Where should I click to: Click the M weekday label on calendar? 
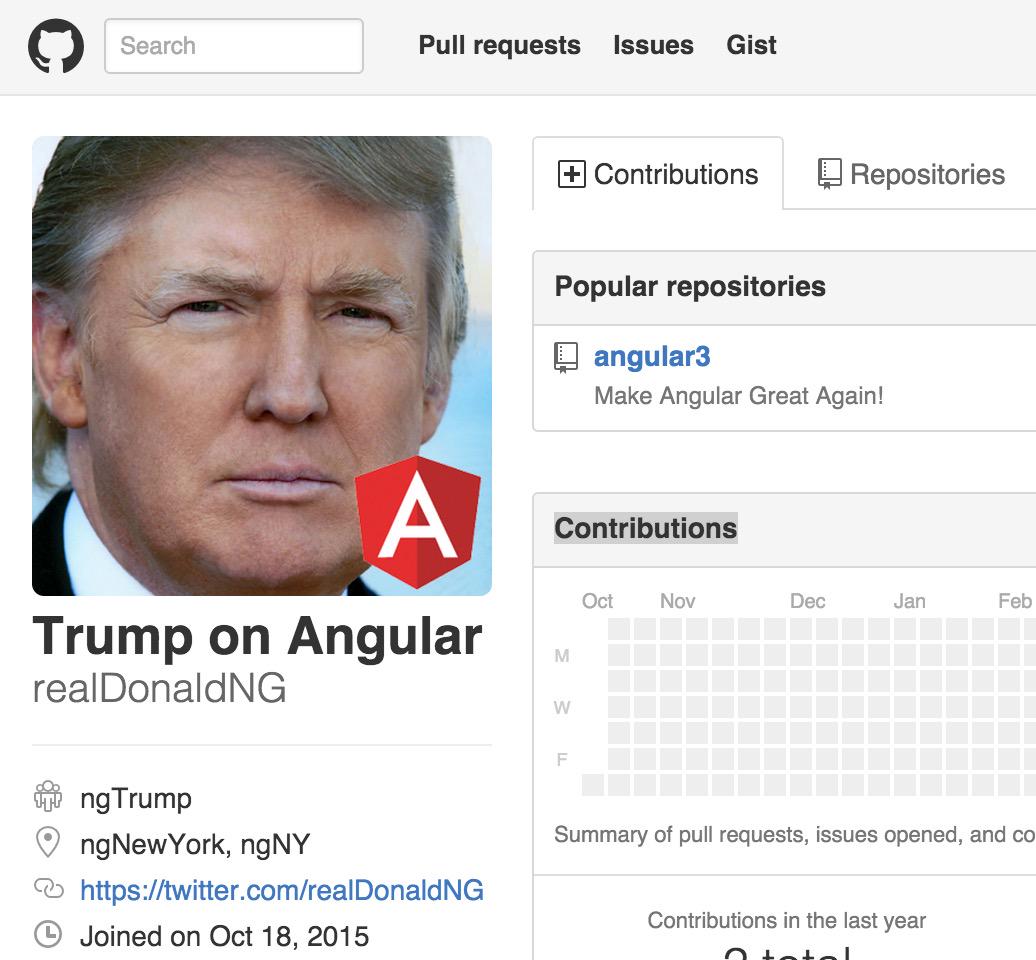tap(562, 655)
